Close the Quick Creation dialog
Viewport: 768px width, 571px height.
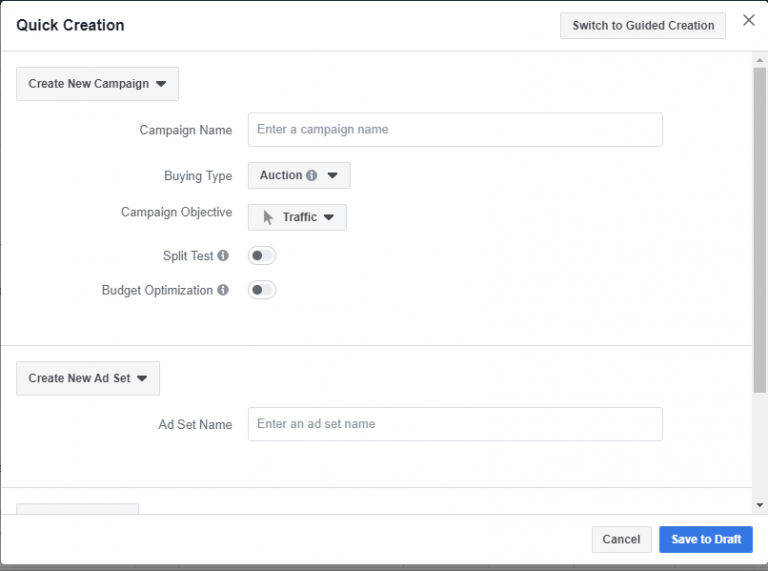(x=748, y=20)
